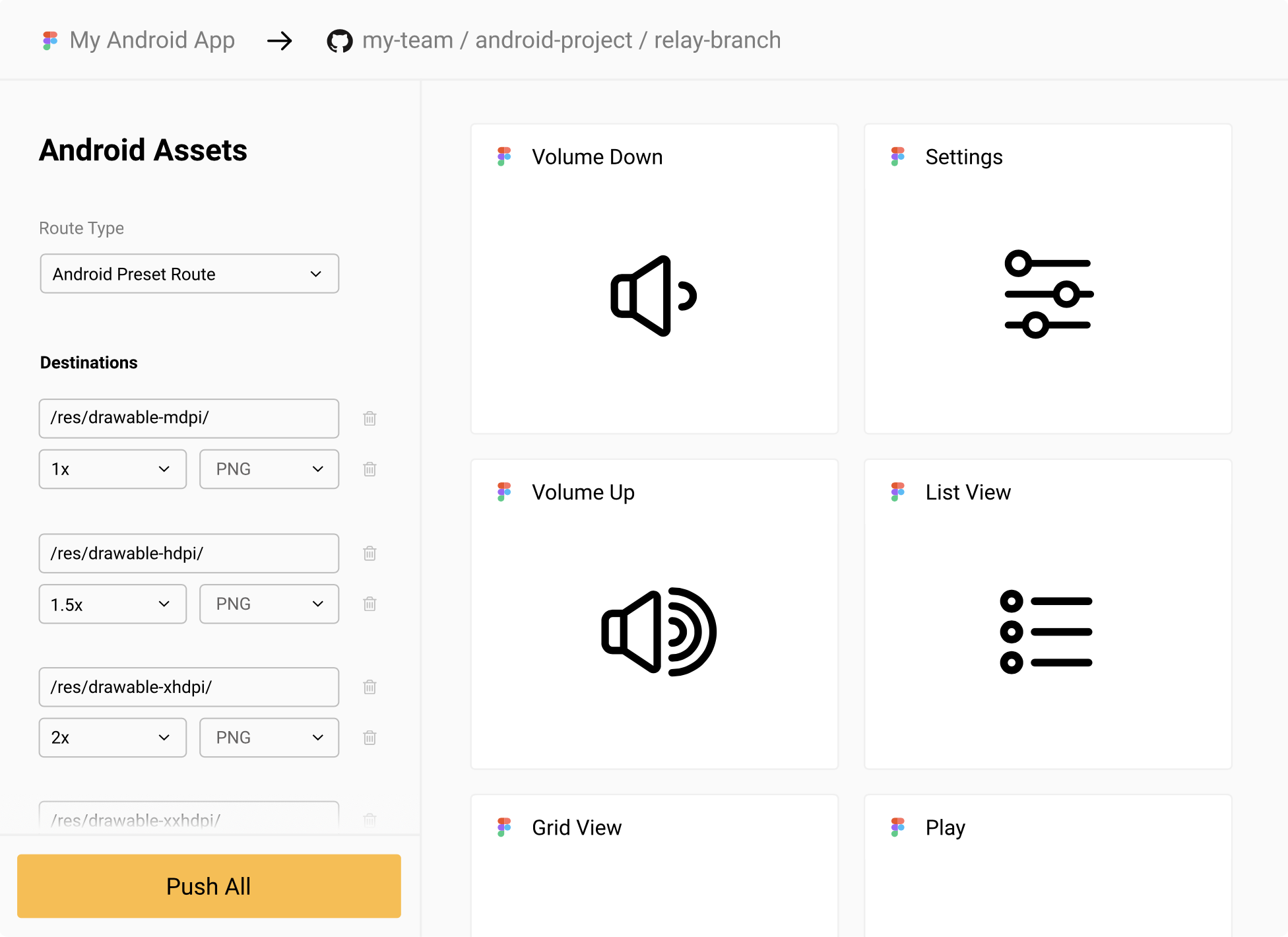Screen dimensions: 1288x937
Task: Open the 1x scale dropdown
Action: 112,469
